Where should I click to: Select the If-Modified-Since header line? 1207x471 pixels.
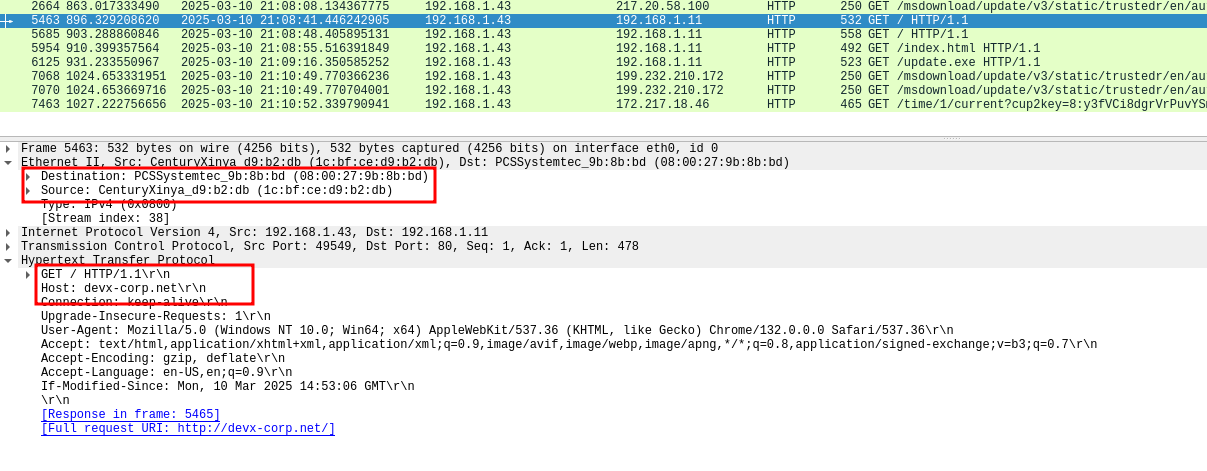coord(227,387)
